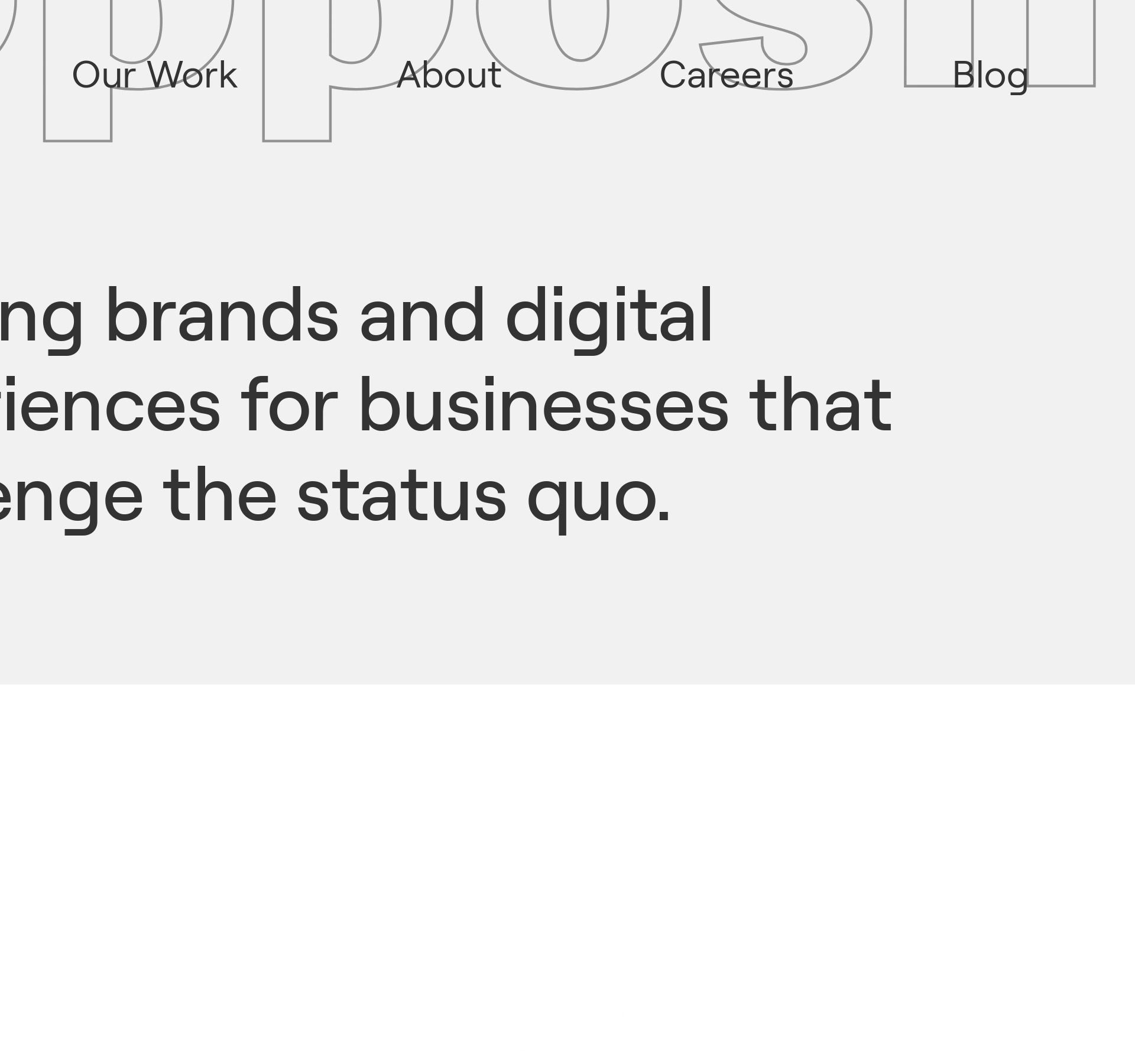
Task: Click the word "brands" in the headline
Action: coord(222,316)
